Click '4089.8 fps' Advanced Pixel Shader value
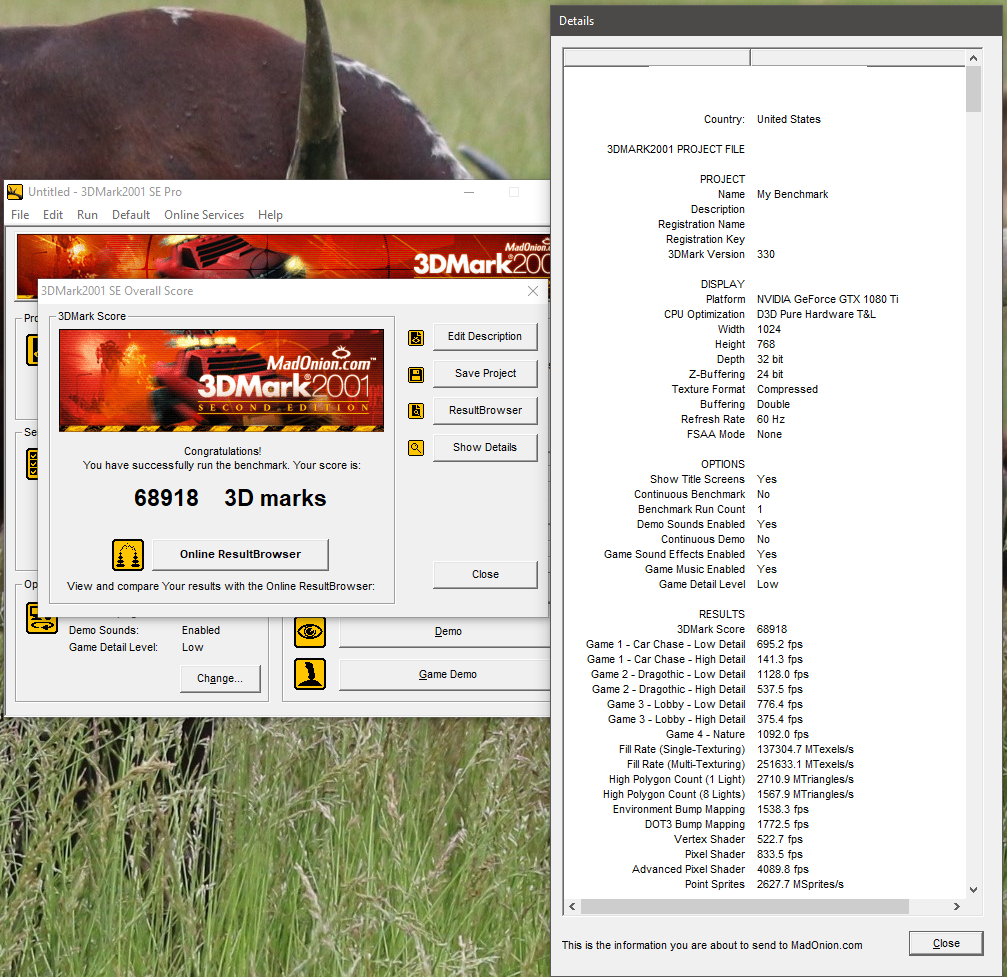The width and height of the screenshot is (1007, 977). point(782,869)
